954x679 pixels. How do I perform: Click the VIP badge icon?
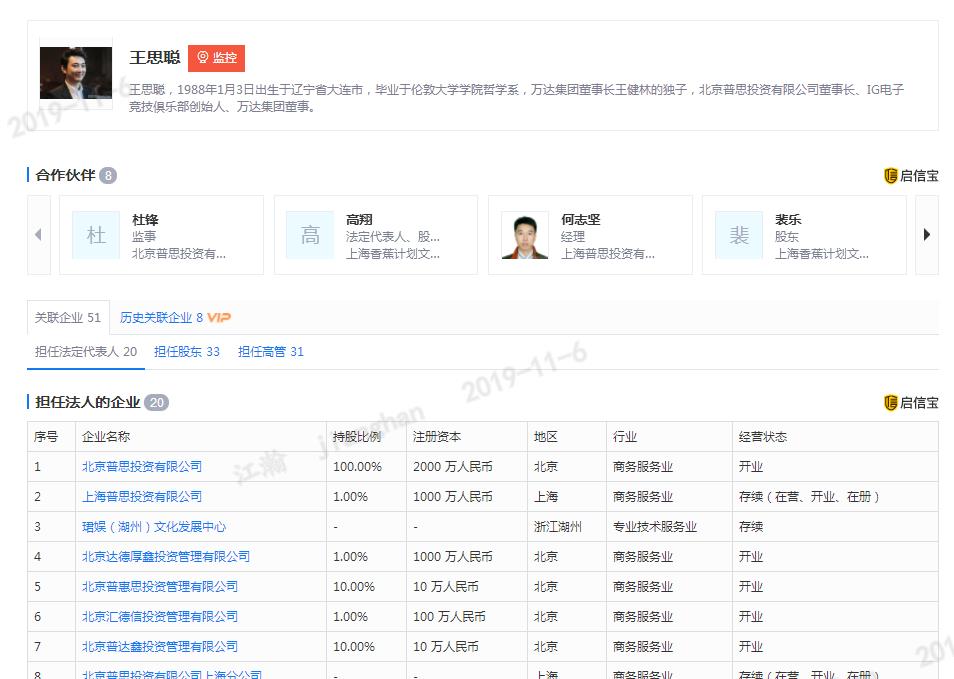pyautogui.click(x=219, y=318)
